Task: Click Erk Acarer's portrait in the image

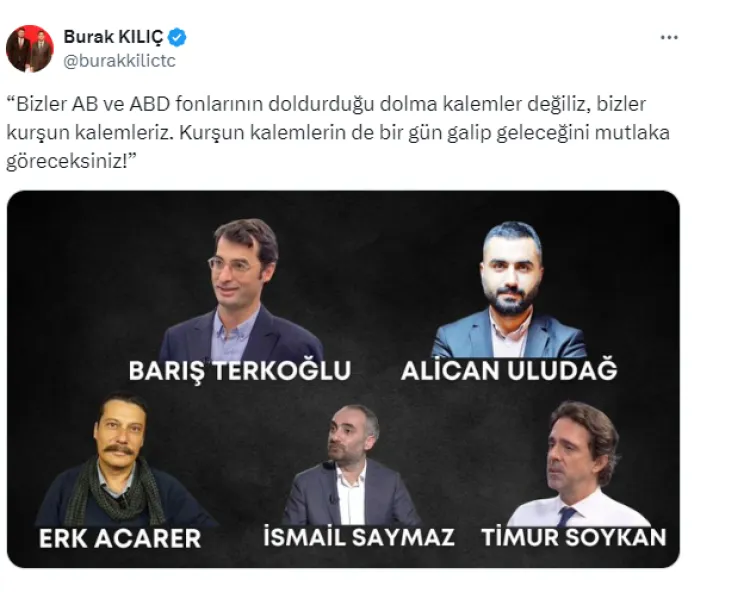Action: tap(120, 459)
